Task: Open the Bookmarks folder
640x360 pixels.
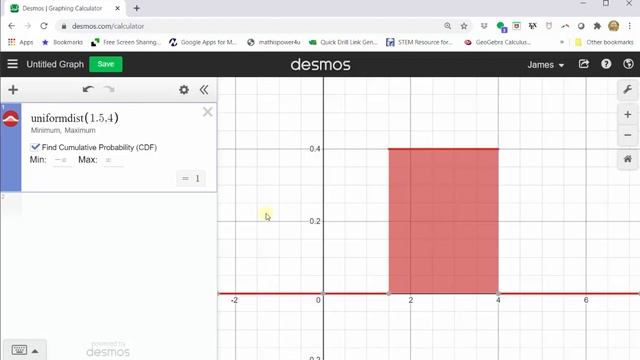Action: click(62, 42)
